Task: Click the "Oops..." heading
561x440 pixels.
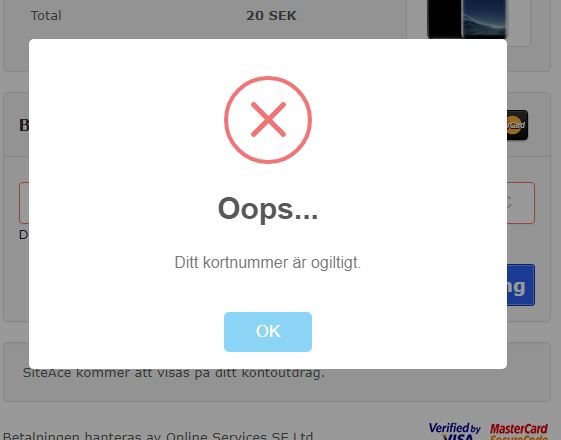Action: pos(268,209)
